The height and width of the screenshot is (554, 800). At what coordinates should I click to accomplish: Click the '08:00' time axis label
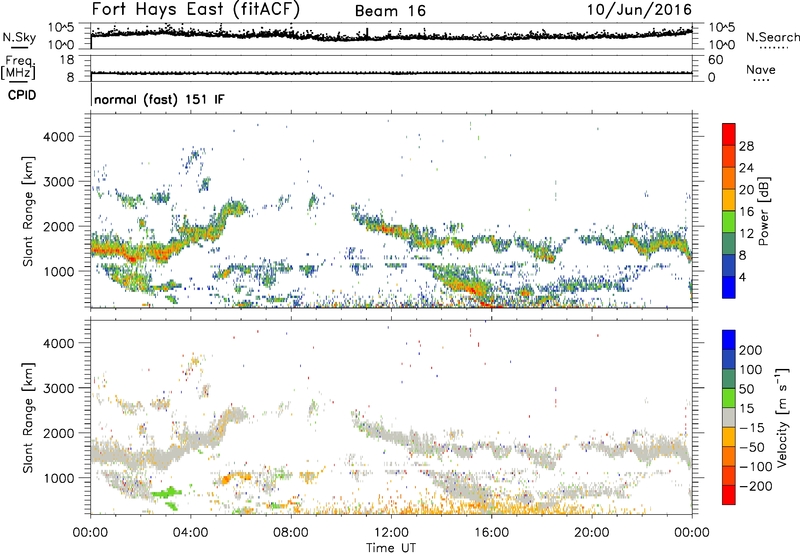tap(291, 533)
